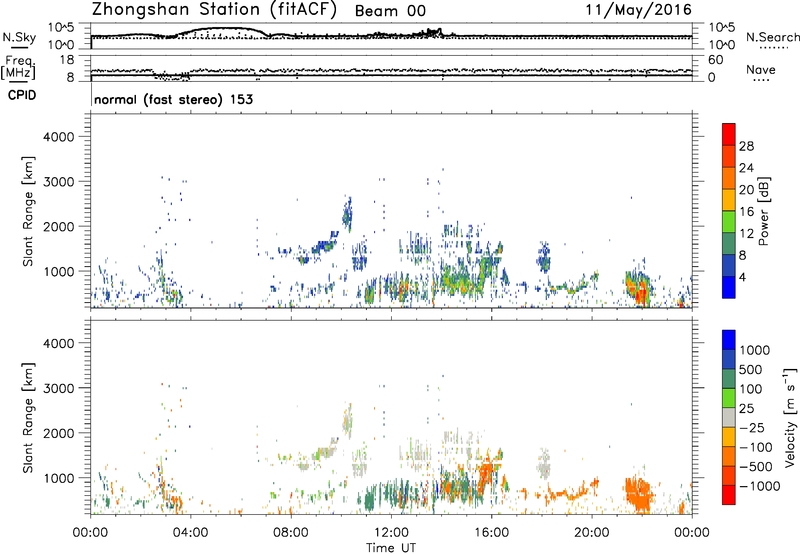
Task: Click the blue echo cluster near 10:15 at 2200 km
Action: (x=347, y=215)
